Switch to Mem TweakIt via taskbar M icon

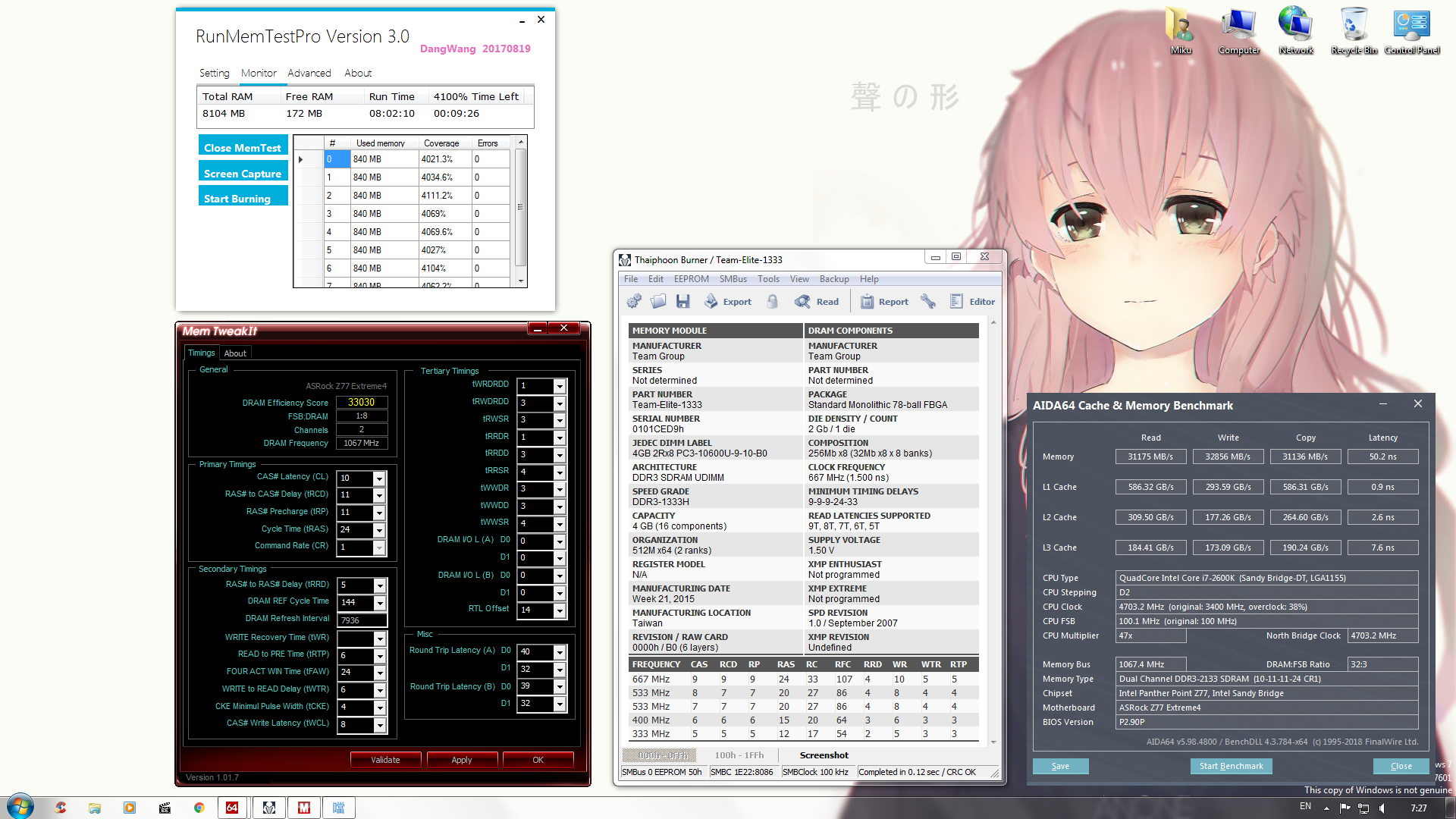(x=304, y=808)
